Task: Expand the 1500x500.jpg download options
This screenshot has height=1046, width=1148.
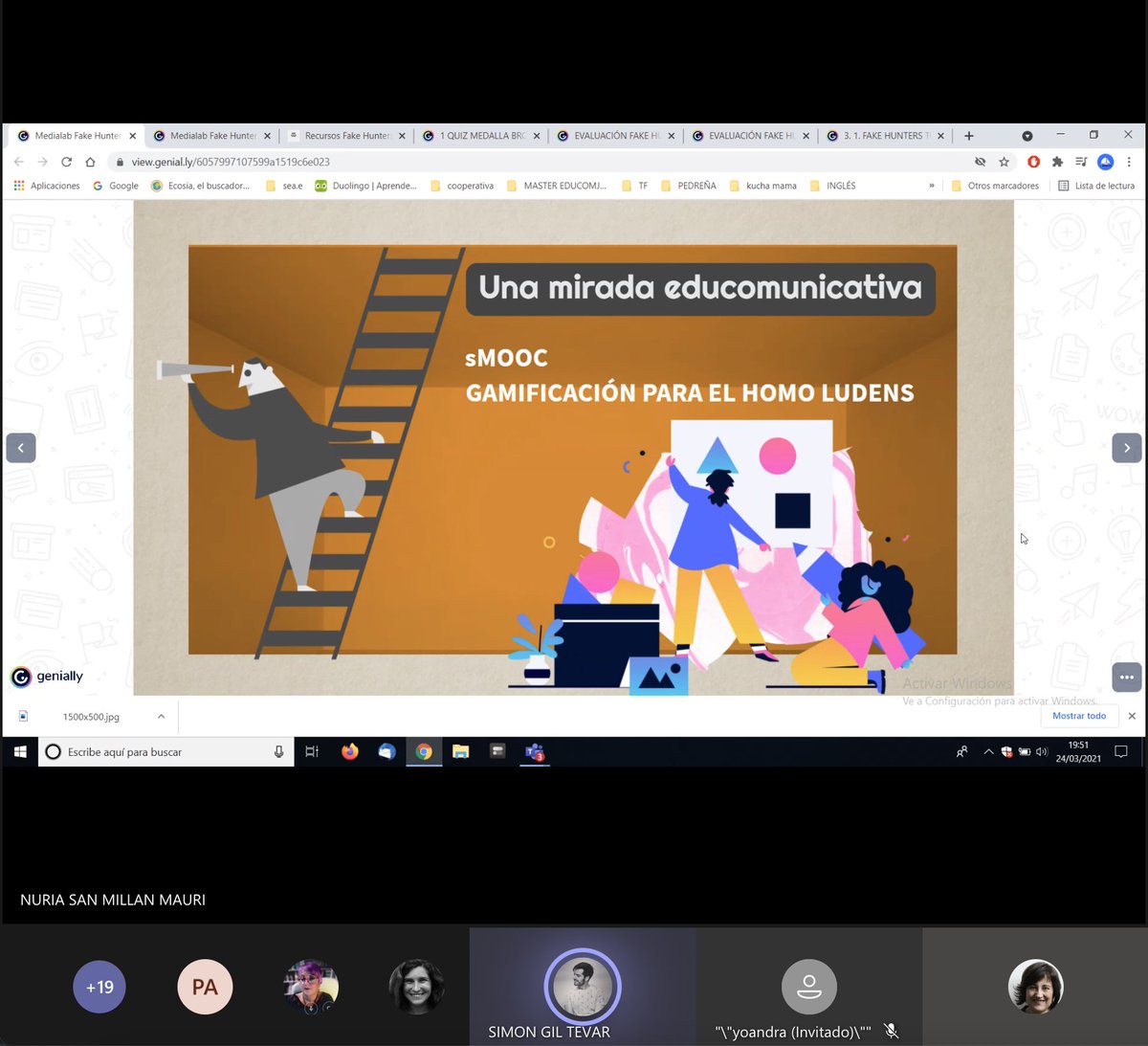Action: click(x=161, y=716)
